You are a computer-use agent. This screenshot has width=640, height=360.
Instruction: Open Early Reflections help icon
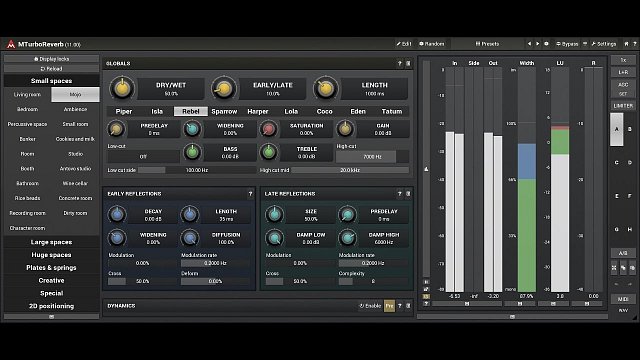(250, 194)
